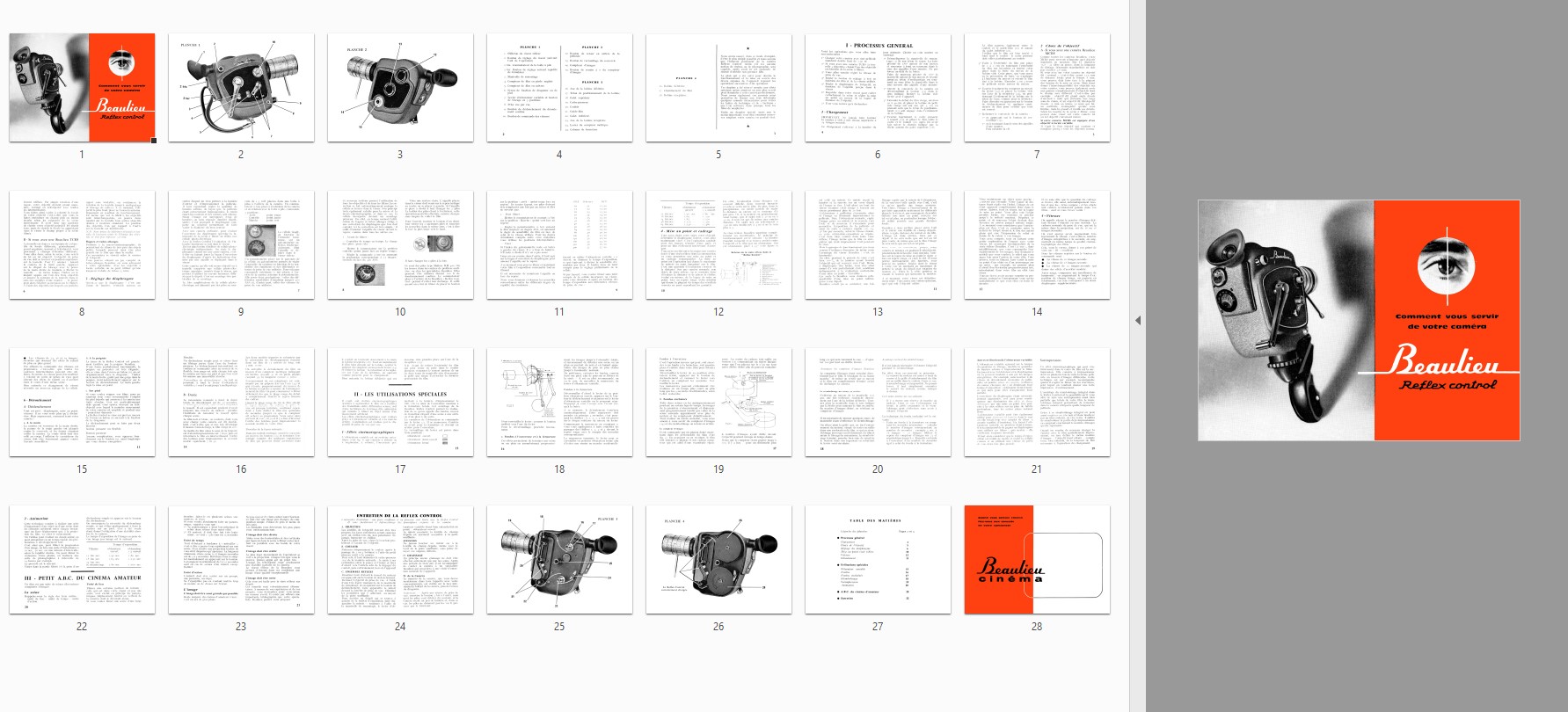
Task: Select page 4 thumbnail with Planche lists
Action: [x=559, y=88]
